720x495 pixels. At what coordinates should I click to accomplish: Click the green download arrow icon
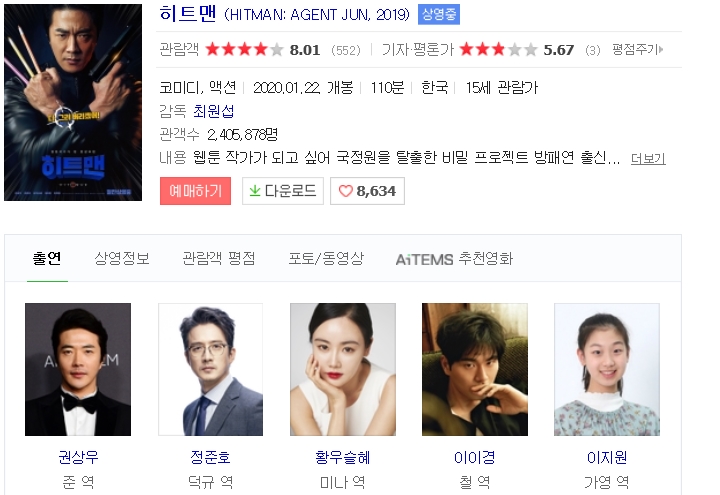point(254,191)
